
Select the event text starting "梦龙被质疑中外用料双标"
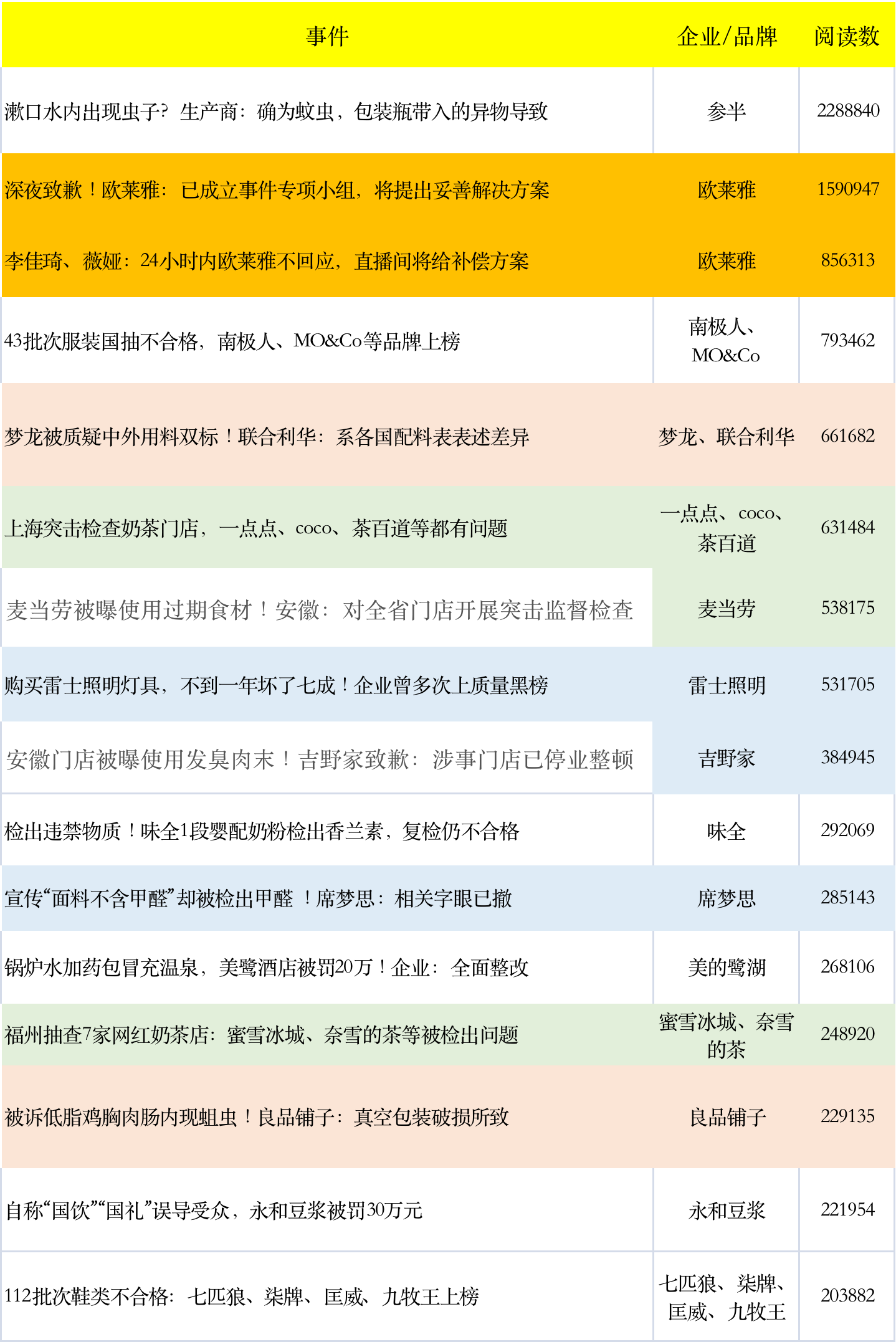pos(267,437)
